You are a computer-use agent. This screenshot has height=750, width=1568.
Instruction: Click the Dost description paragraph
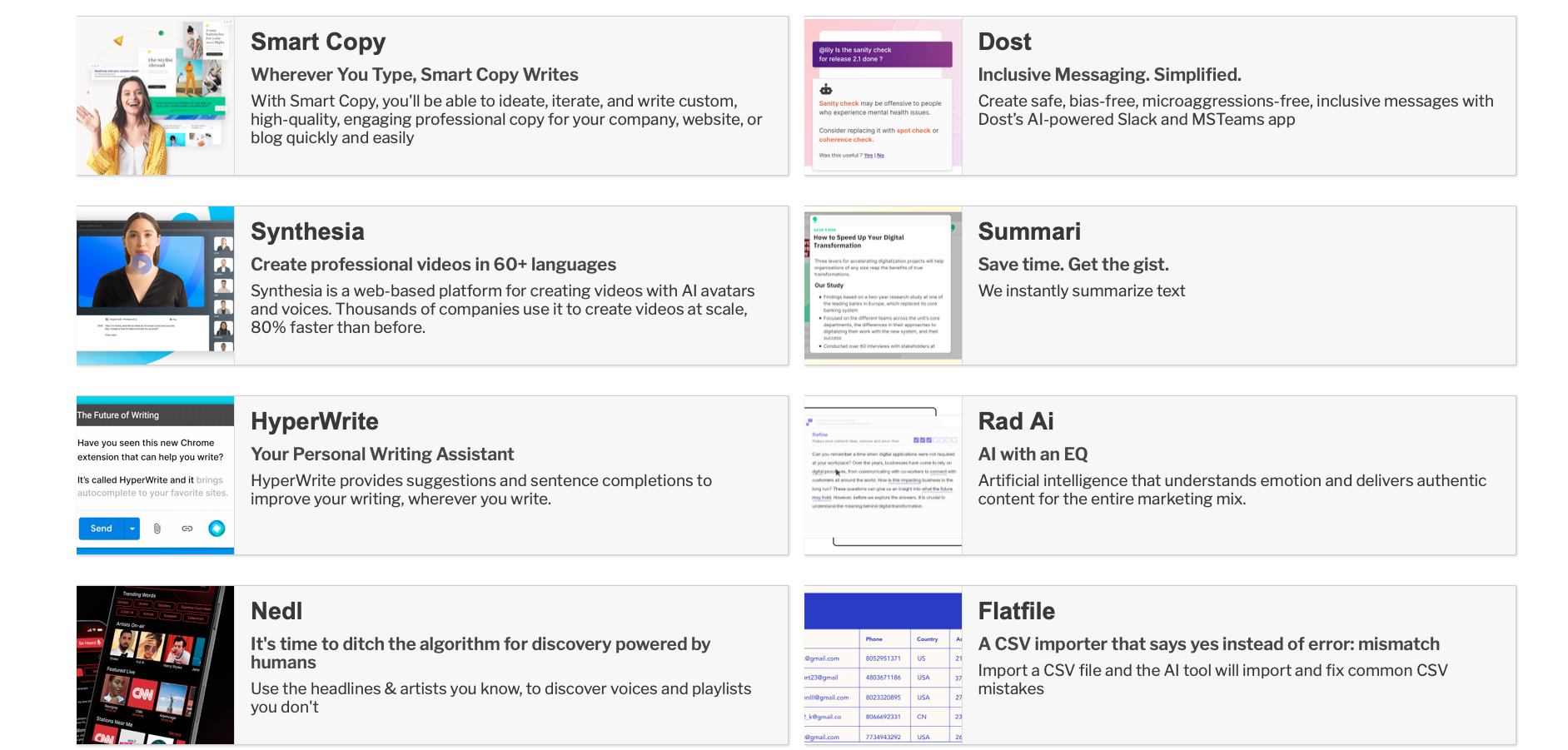pyautogui.click(x=1236, y=111)
